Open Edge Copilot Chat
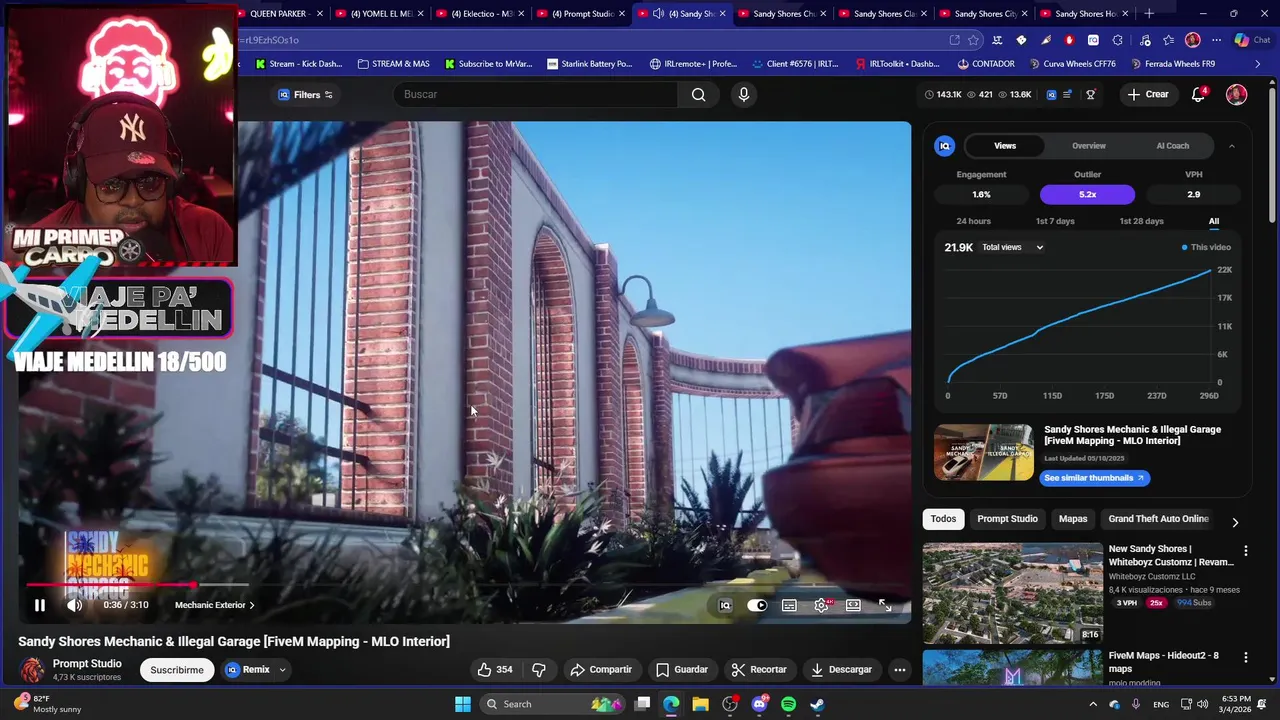Viewport: 1280px width, 720px height. pyautogui.click(x=1252, y=40)
